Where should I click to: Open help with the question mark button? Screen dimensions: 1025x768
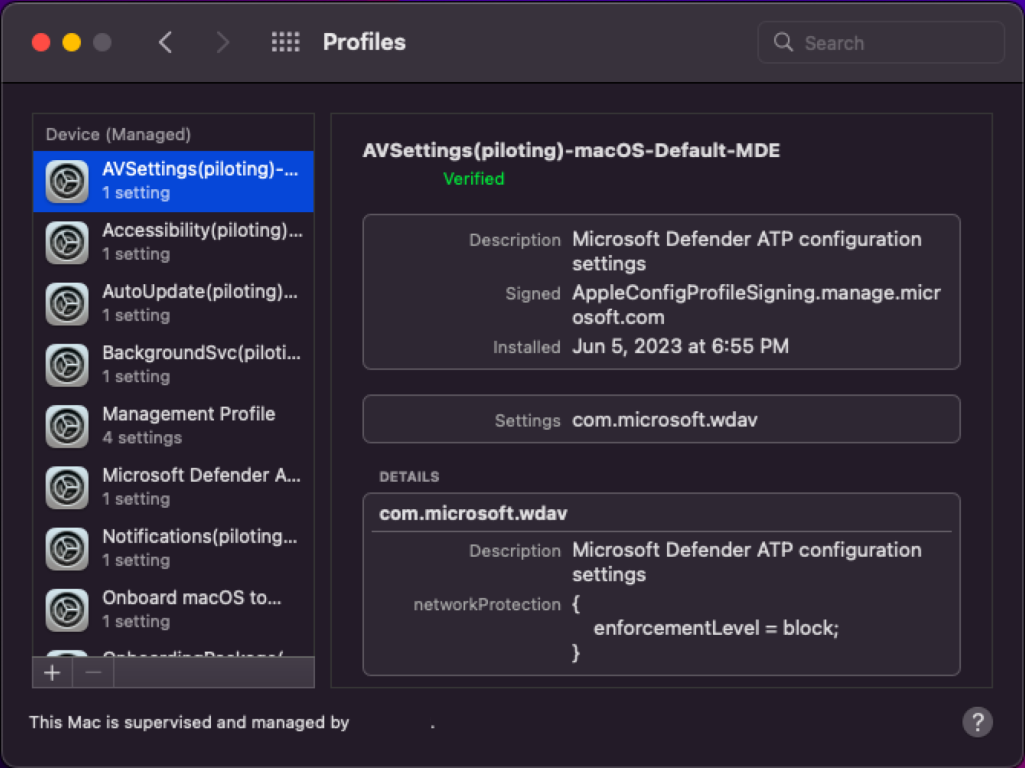click(977, 722)
